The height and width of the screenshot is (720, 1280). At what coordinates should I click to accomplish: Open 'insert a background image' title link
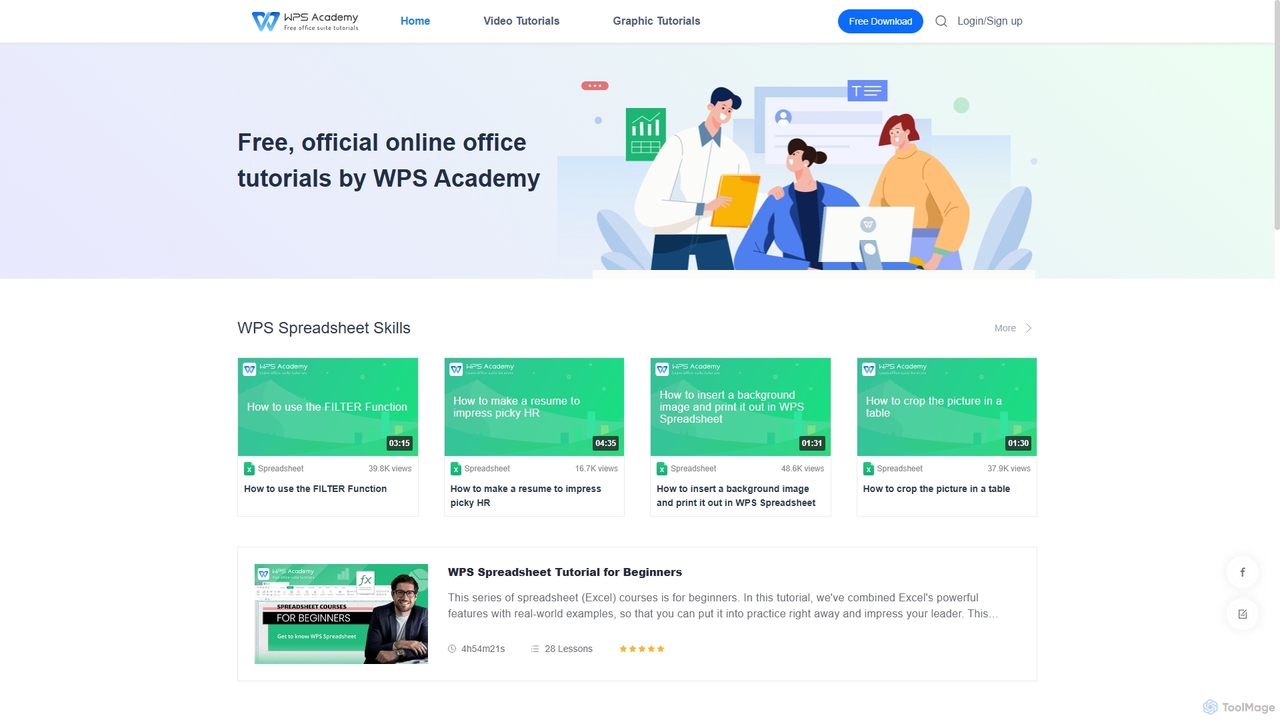click(x=736, y=496)
